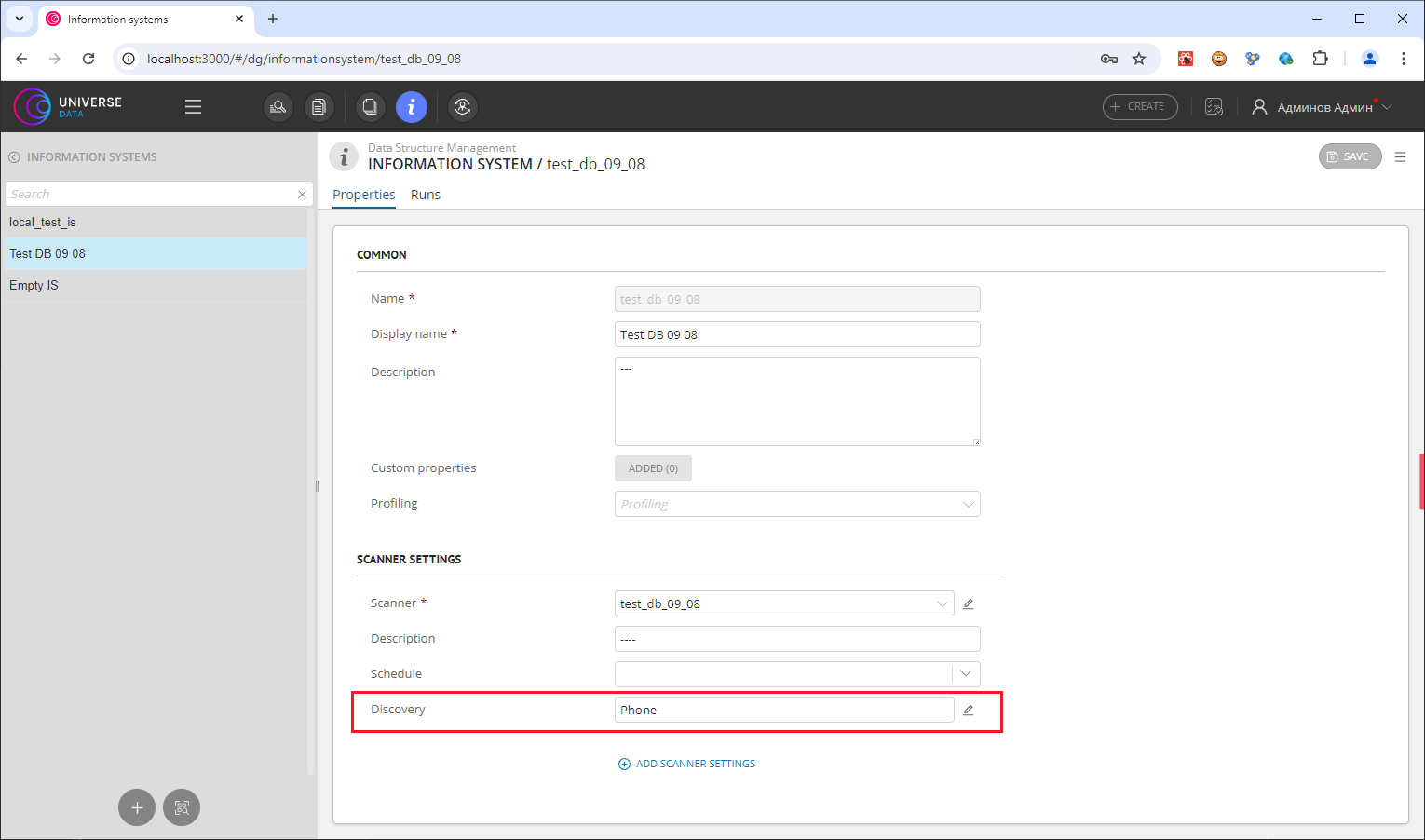Open the Scanner dropdown list
Image resolution: width=1425 pixels, height=840 pixels.
pyautogui.click(x=942, y=604)
